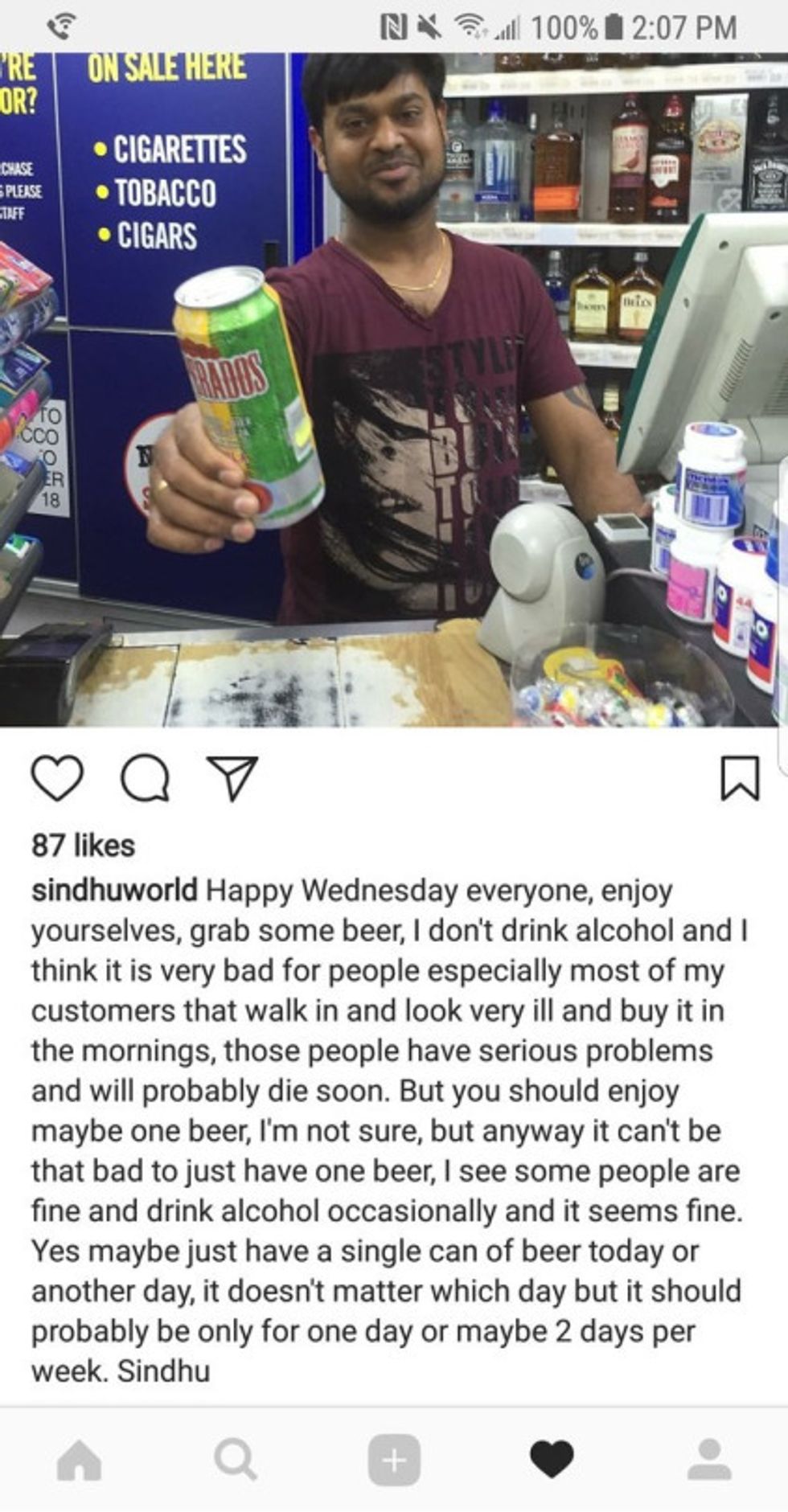Tap the Wi-Fi calling icon at top left
Screen dimensions: 788x1512
(60, 27)
